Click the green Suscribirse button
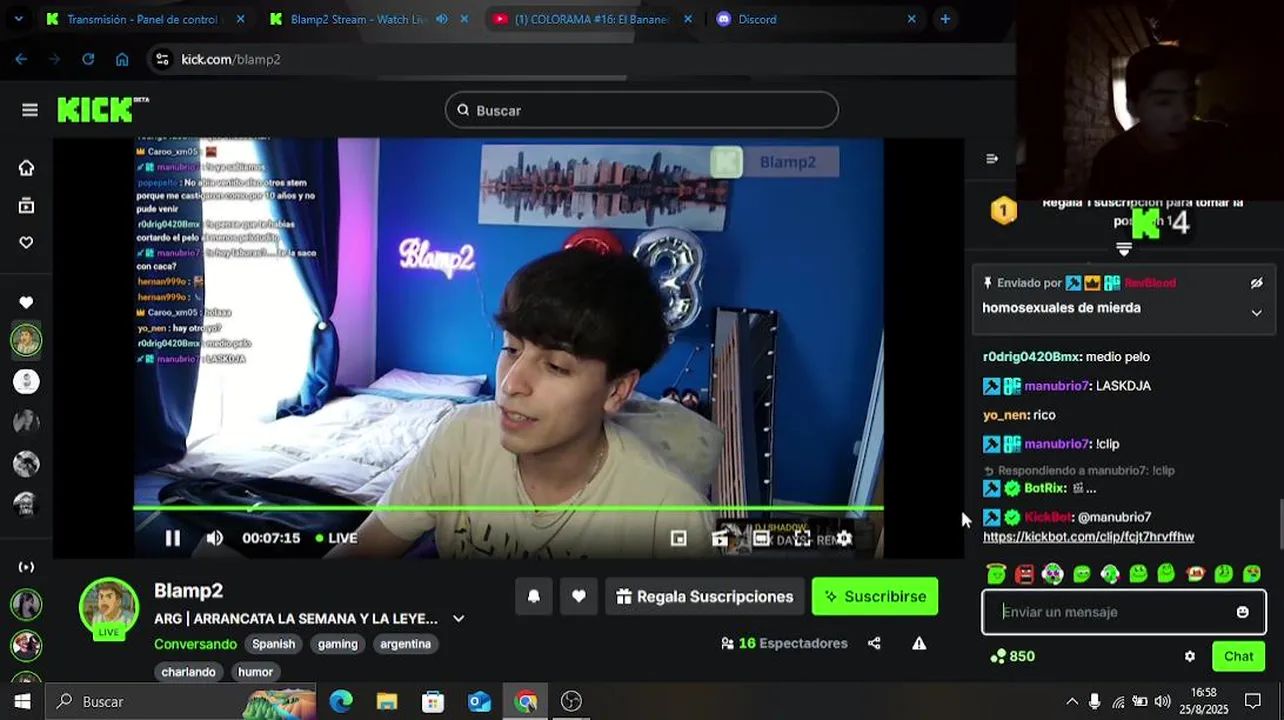 tap(875, 596)
